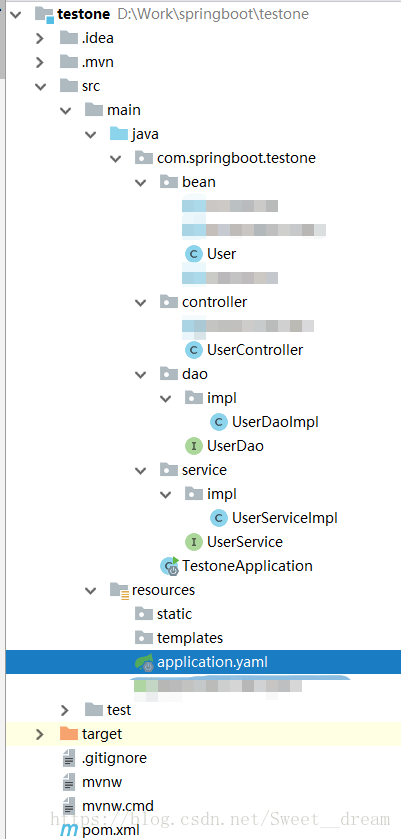Click the TestoneApplication Spring Boot run icon

pos(170,566)
